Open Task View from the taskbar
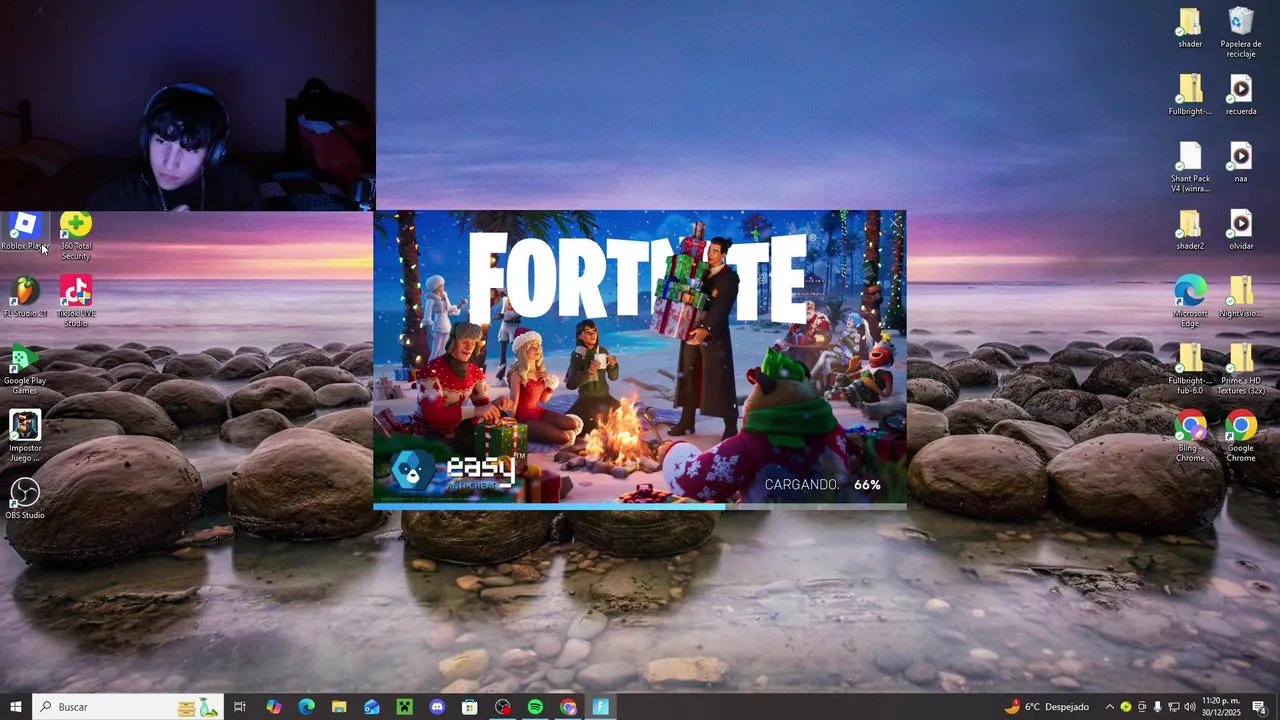Viewport: 1280px width, 720px height. coord(240,707)
